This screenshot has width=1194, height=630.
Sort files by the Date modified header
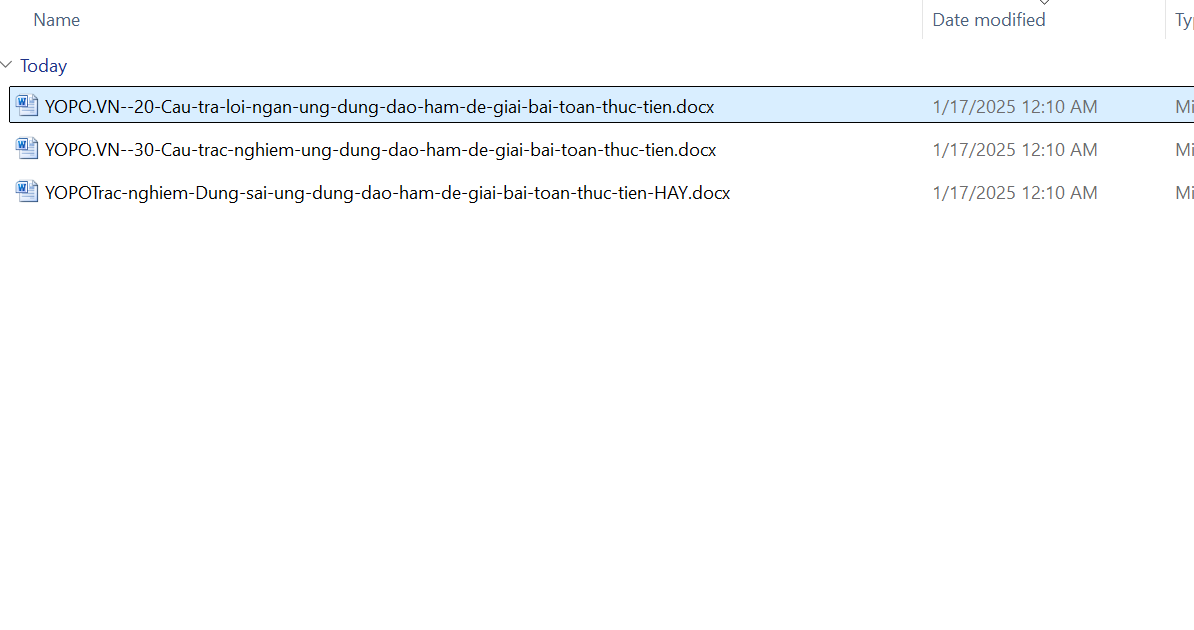988,20
